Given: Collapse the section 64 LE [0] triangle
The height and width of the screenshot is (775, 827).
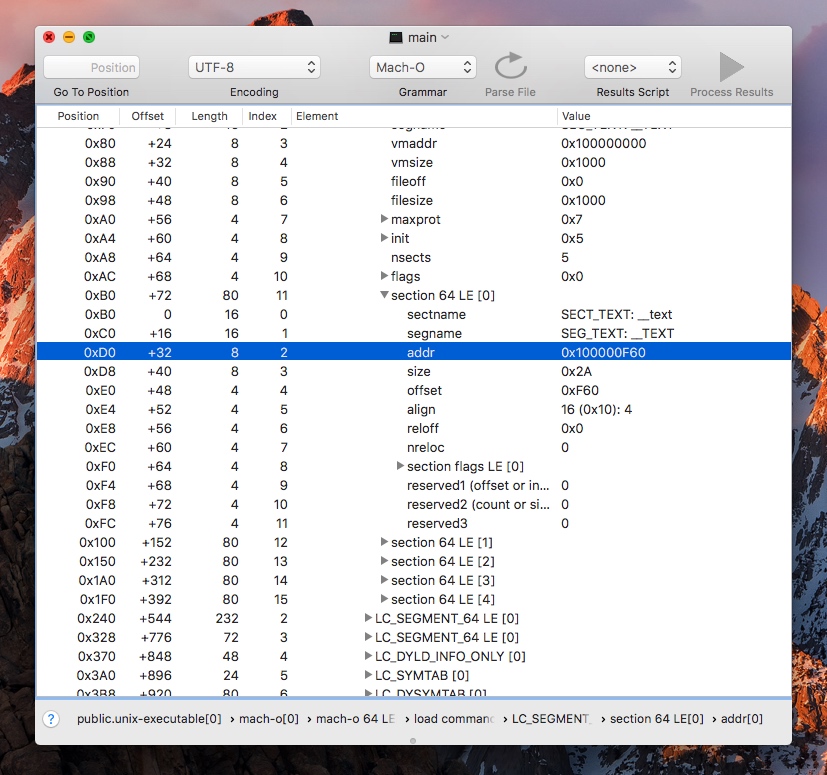Looking at the screenshot, I should tap(384, 295).
